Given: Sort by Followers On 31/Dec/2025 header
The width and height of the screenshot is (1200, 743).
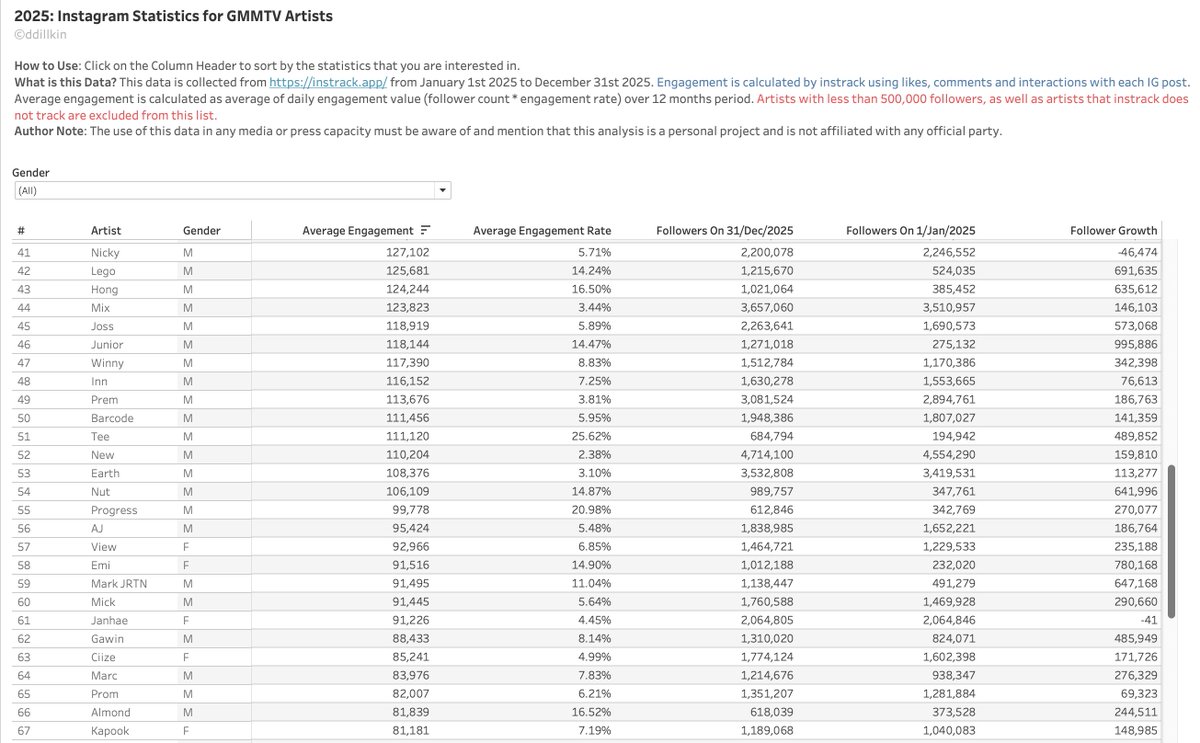Looking at the screenshot, I should (x=725, y=231).
